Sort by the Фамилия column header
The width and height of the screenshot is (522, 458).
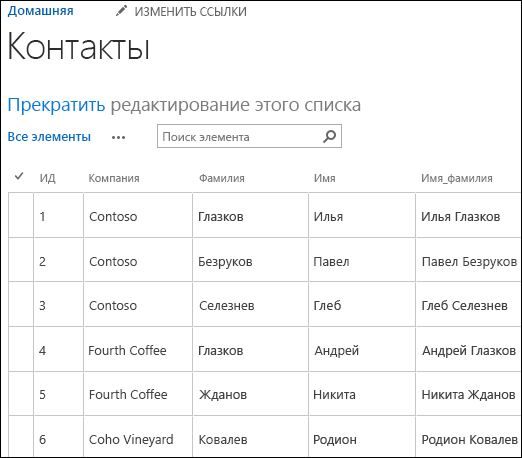click(x=222, y=178)
